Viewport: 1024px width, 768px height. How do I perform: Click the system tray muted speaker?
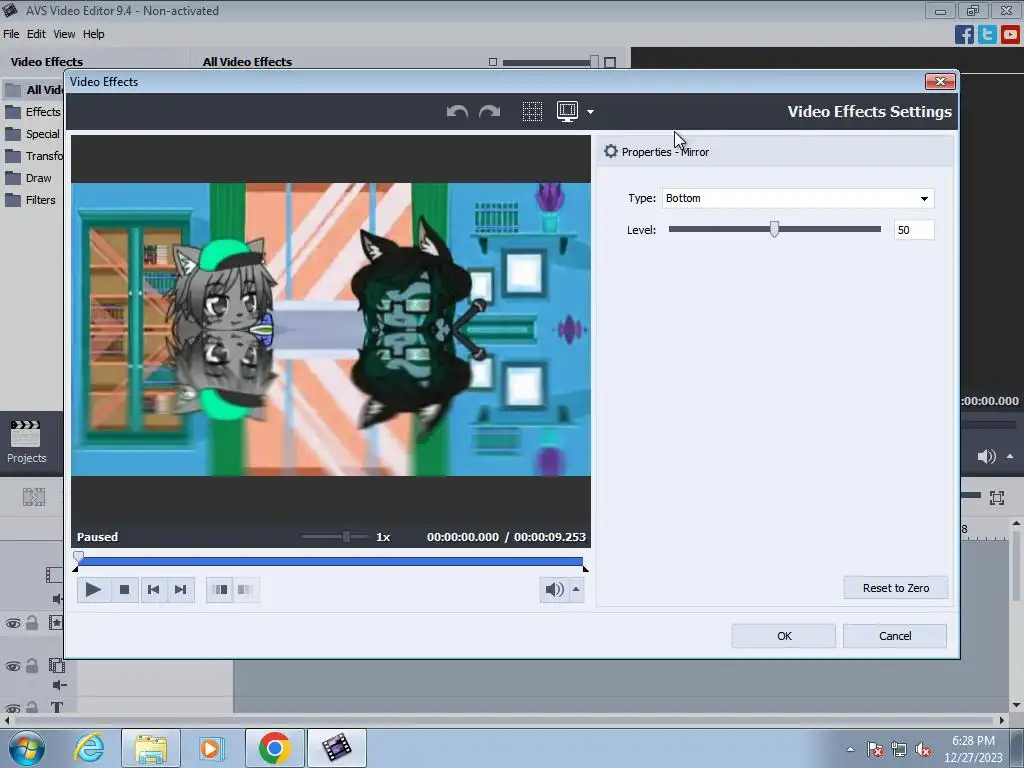923,750
